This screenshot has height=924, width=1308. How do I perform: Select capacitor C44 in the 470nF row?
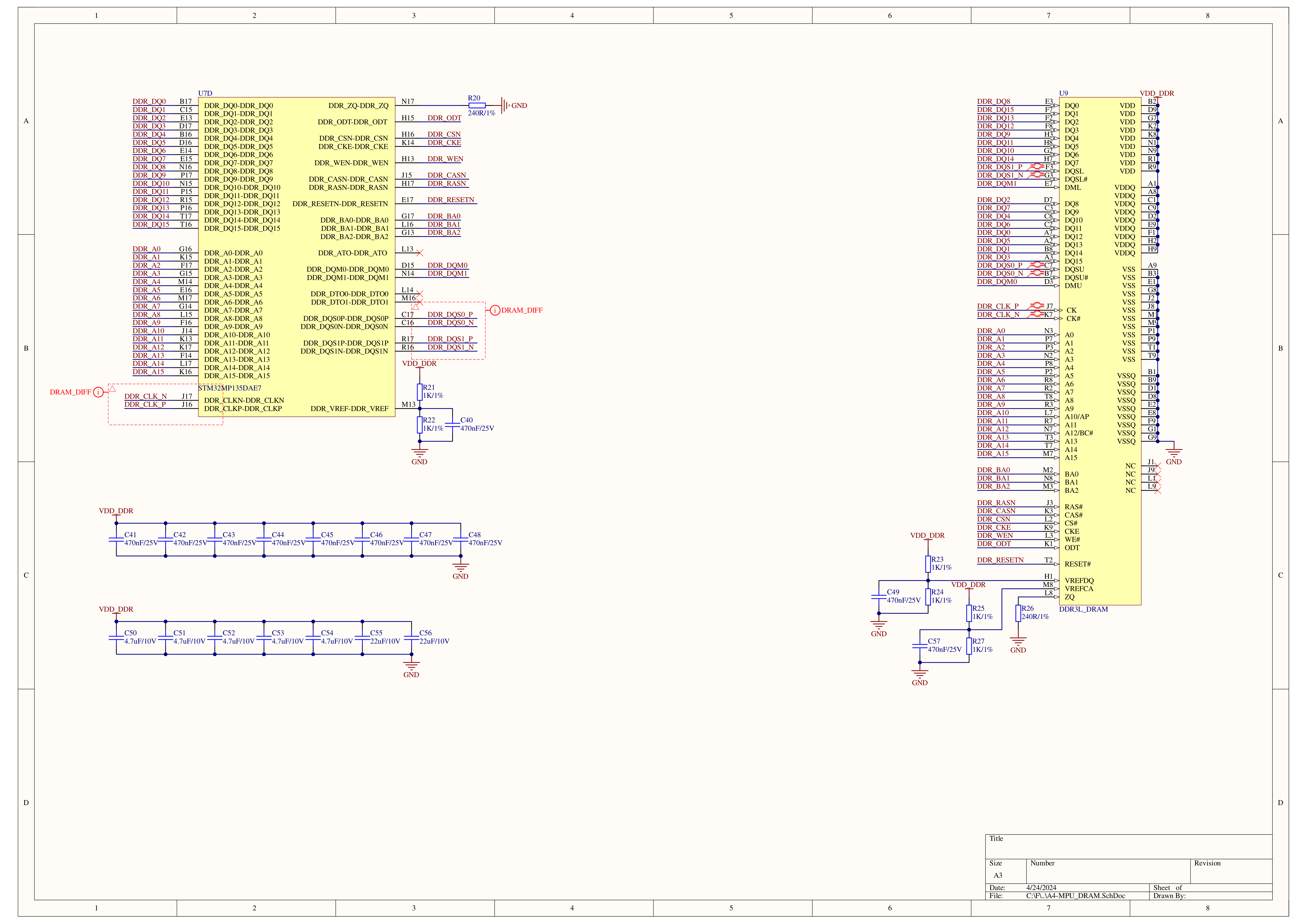click(264, 539)
